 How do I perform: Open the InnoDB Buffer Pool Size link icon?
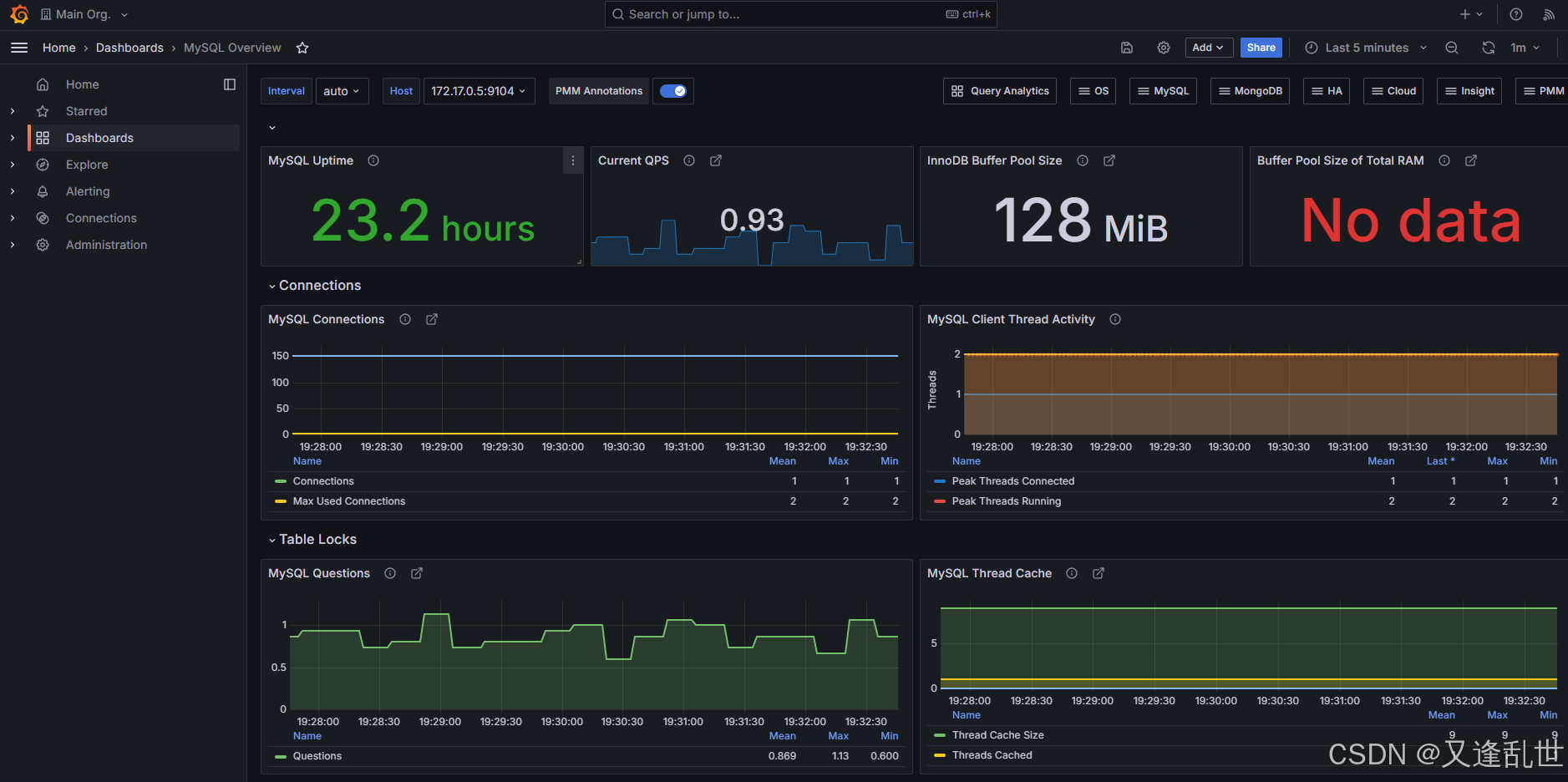tap(1109, 160)
